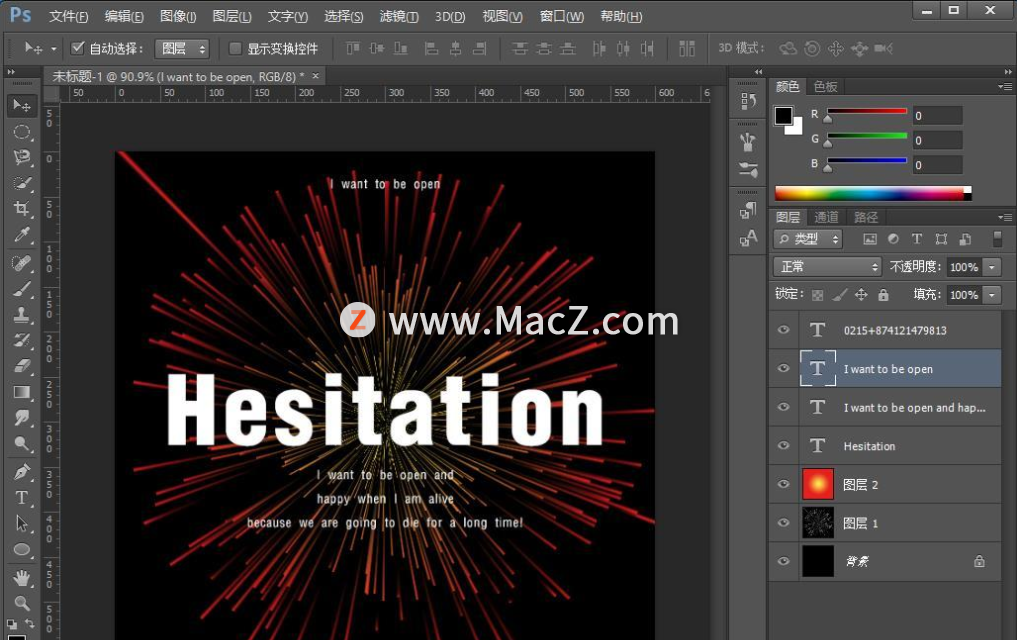Open the Layers panel options menu
This screenshot has width=1017, height=640.
[x=1005, y=217]
